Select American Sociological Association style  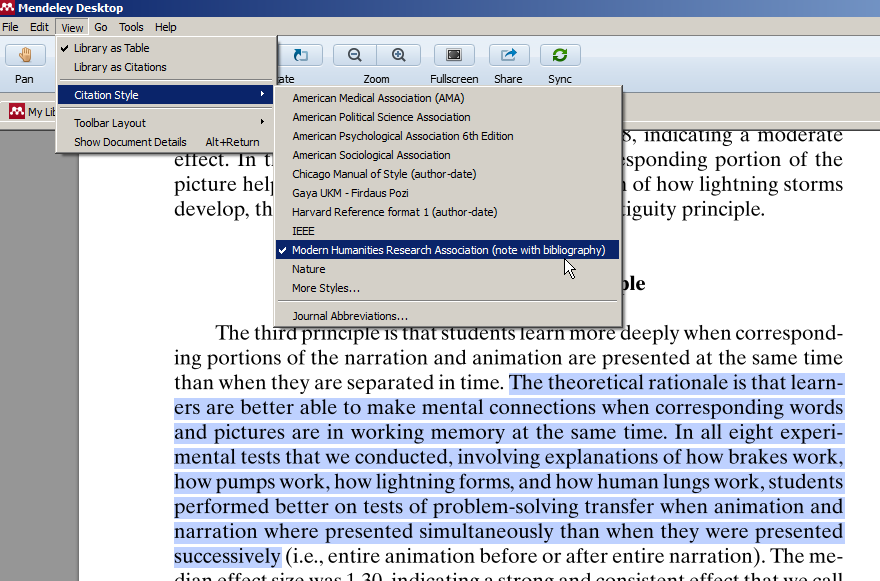(x=447, y=155)
